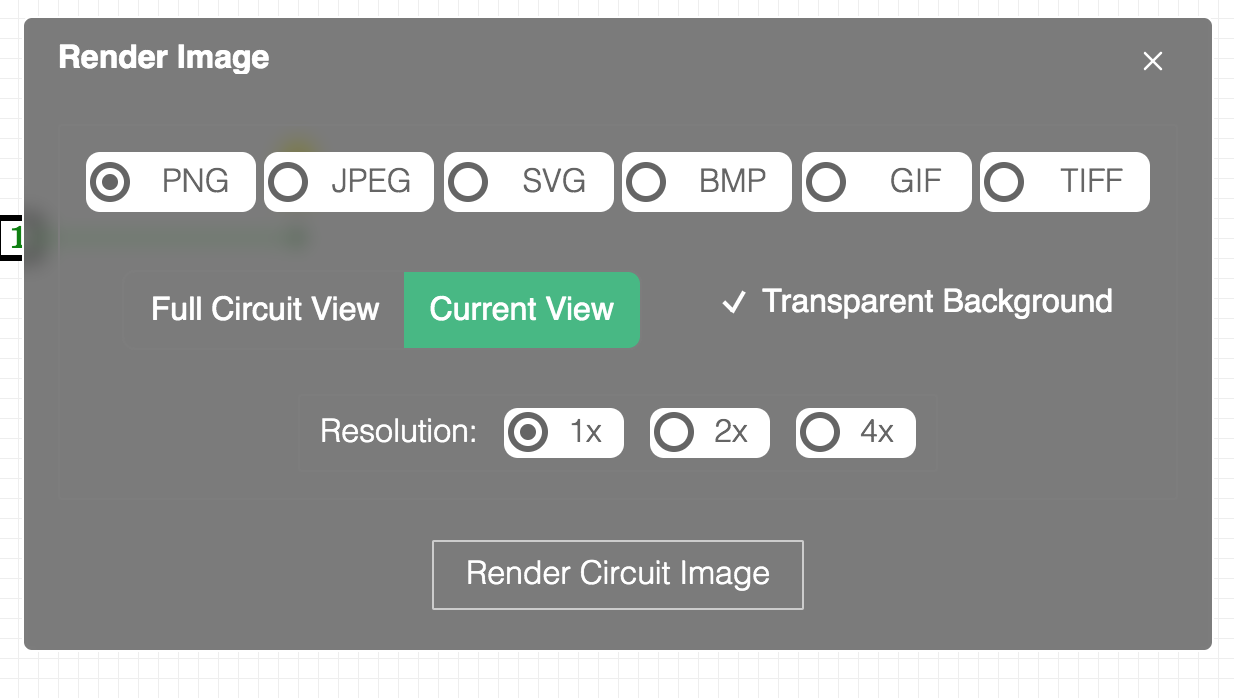
Task: Click the Render Circuit Image button
Action: [x=617, y=574]
